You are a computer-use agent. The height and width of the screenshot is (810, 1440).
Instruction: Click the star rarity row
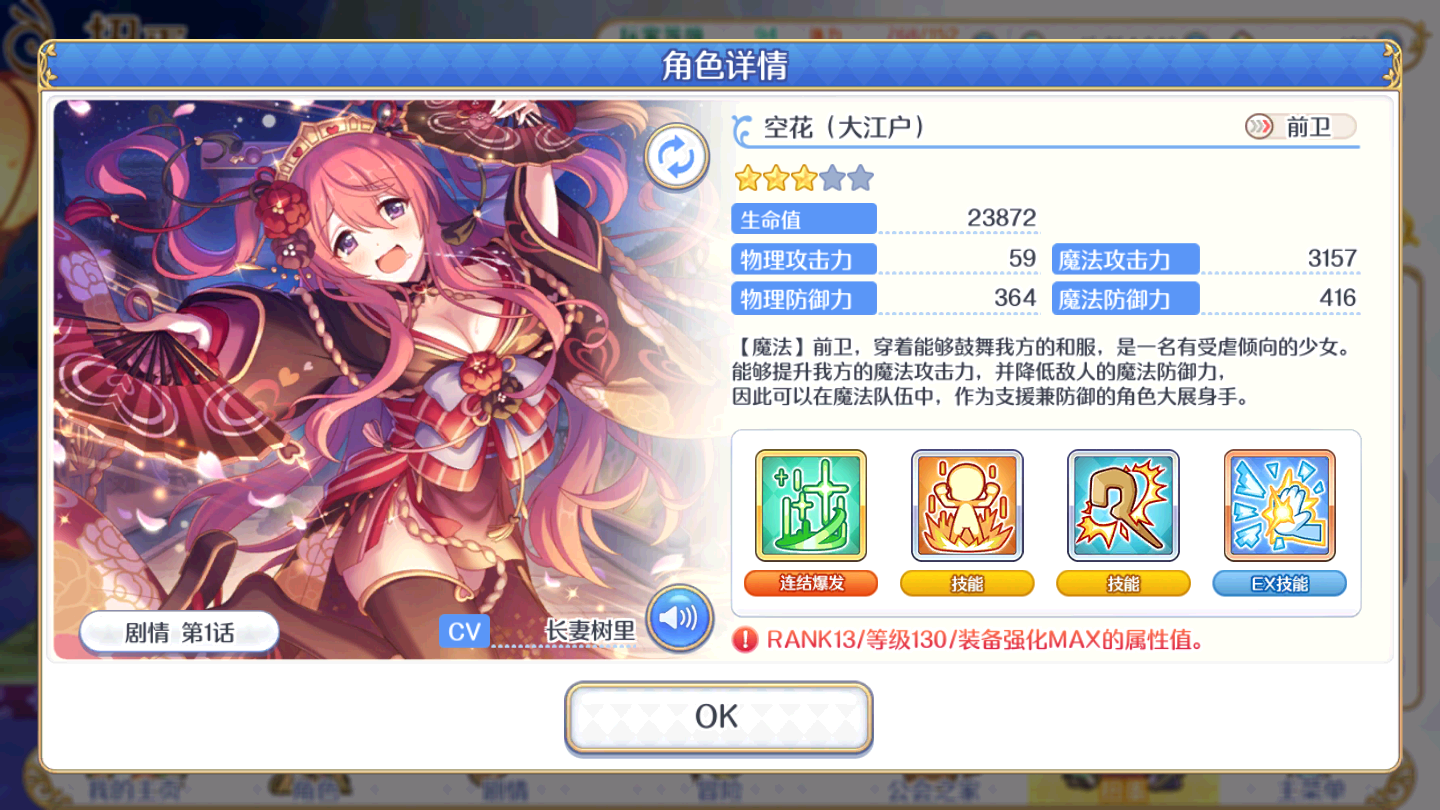804,179
